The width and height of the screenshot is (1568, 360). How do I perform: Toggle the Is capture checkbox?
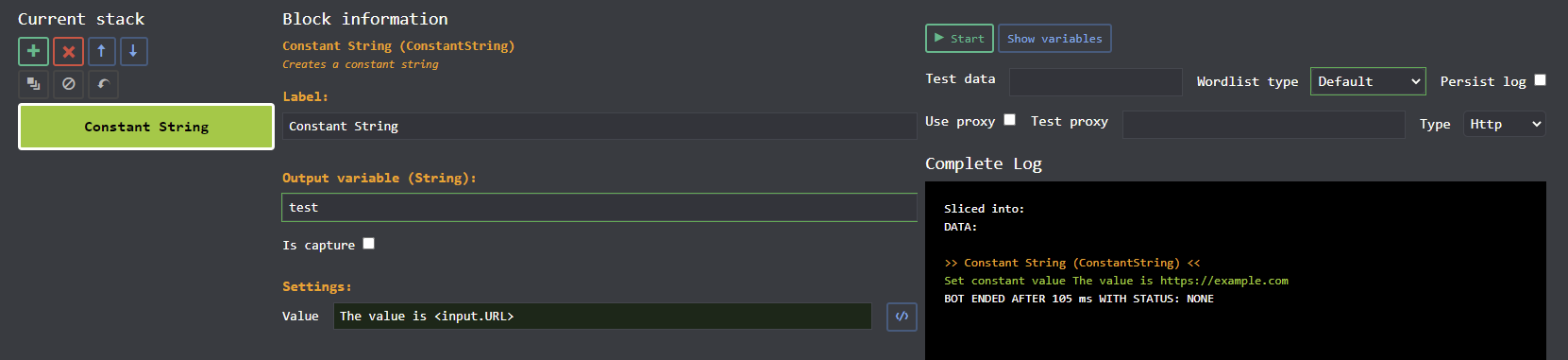(369, 244)
